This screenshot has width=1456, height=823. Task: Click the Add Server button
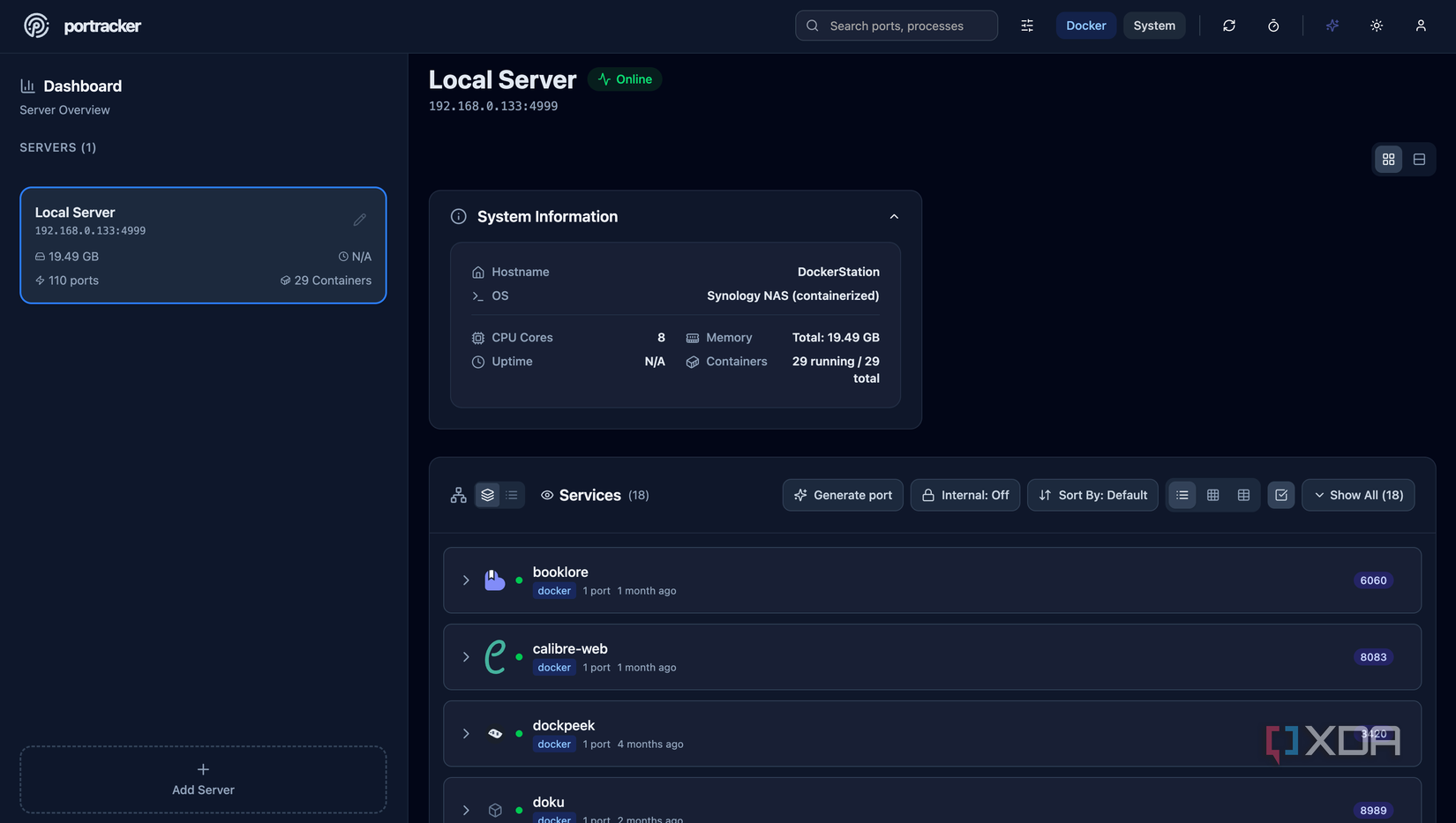pyautogui.click(x=203, y=780)
